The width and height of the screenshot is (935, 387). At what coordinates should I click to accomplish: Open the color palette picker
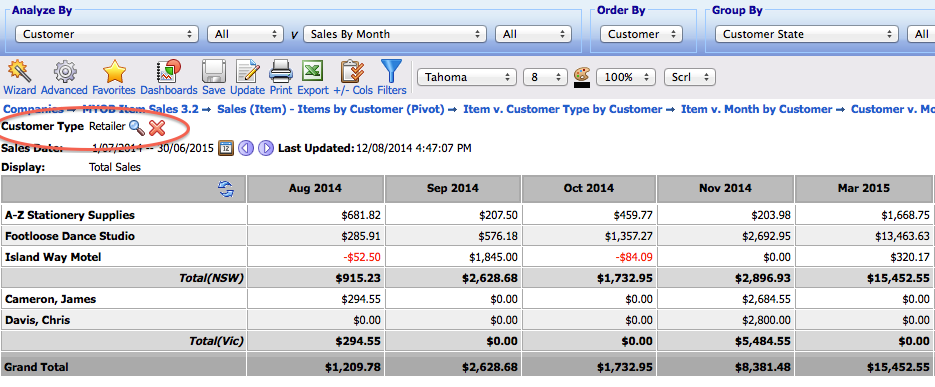(581, 77)
